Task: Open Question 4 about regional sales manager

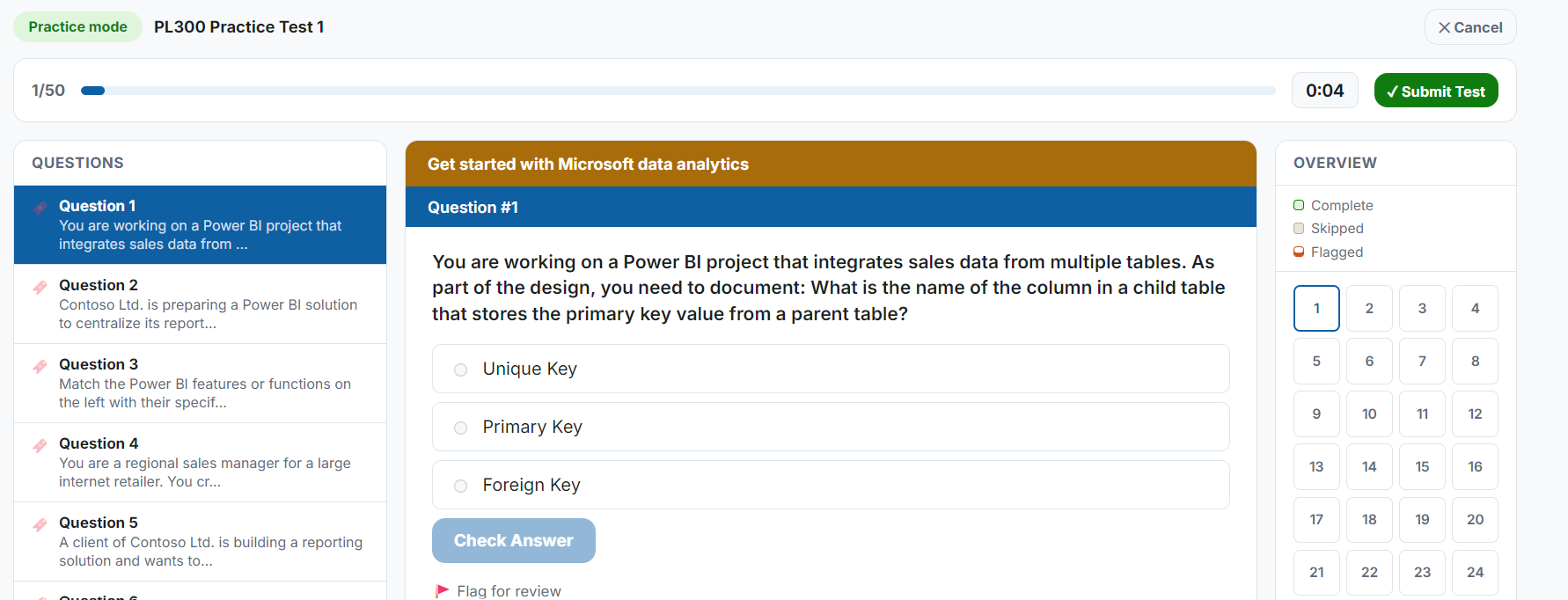Action: (201, 462)
